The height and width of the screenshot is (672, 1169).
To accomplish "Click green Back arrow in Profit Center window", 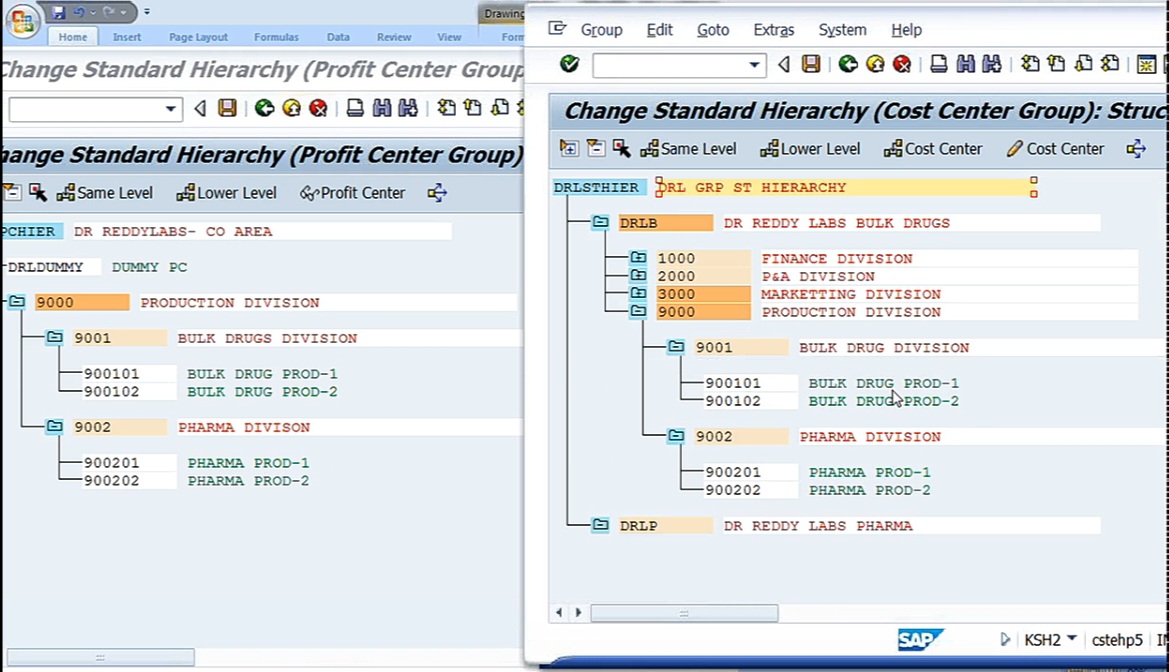I will (x=265, y=108).
